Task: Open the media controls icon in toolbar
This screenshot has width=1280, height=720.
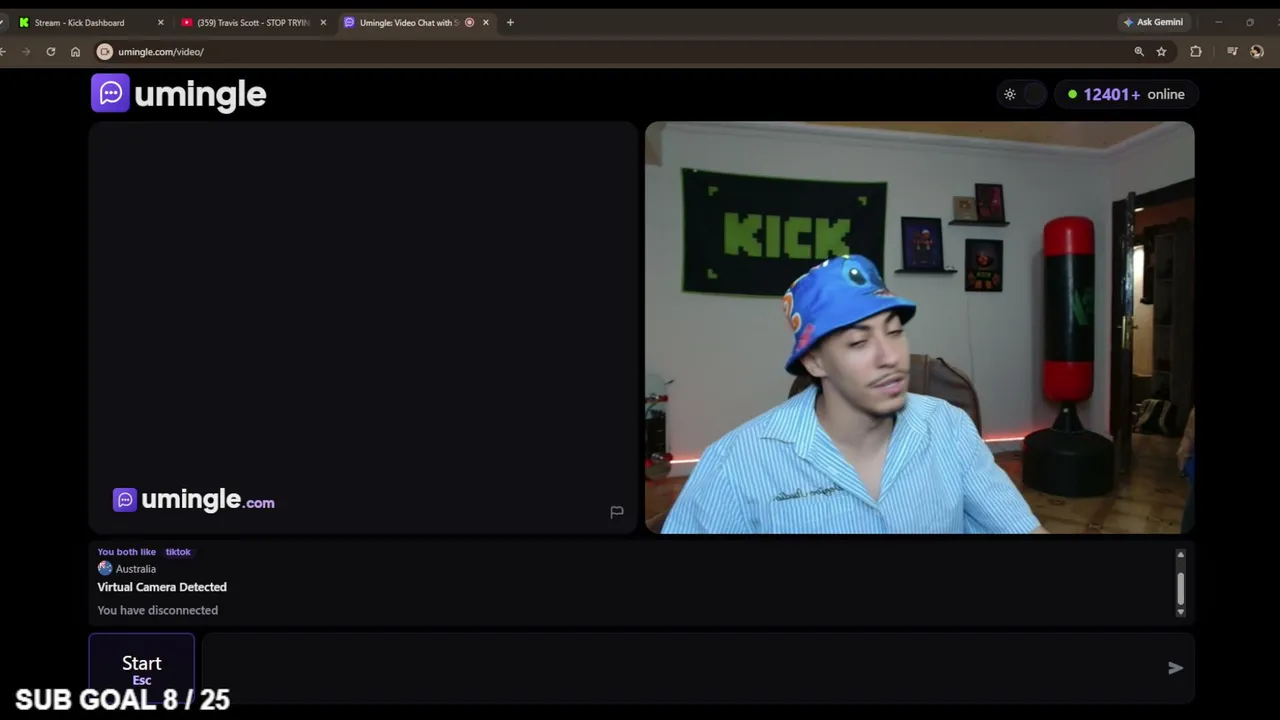Action: click(1232, 51)
